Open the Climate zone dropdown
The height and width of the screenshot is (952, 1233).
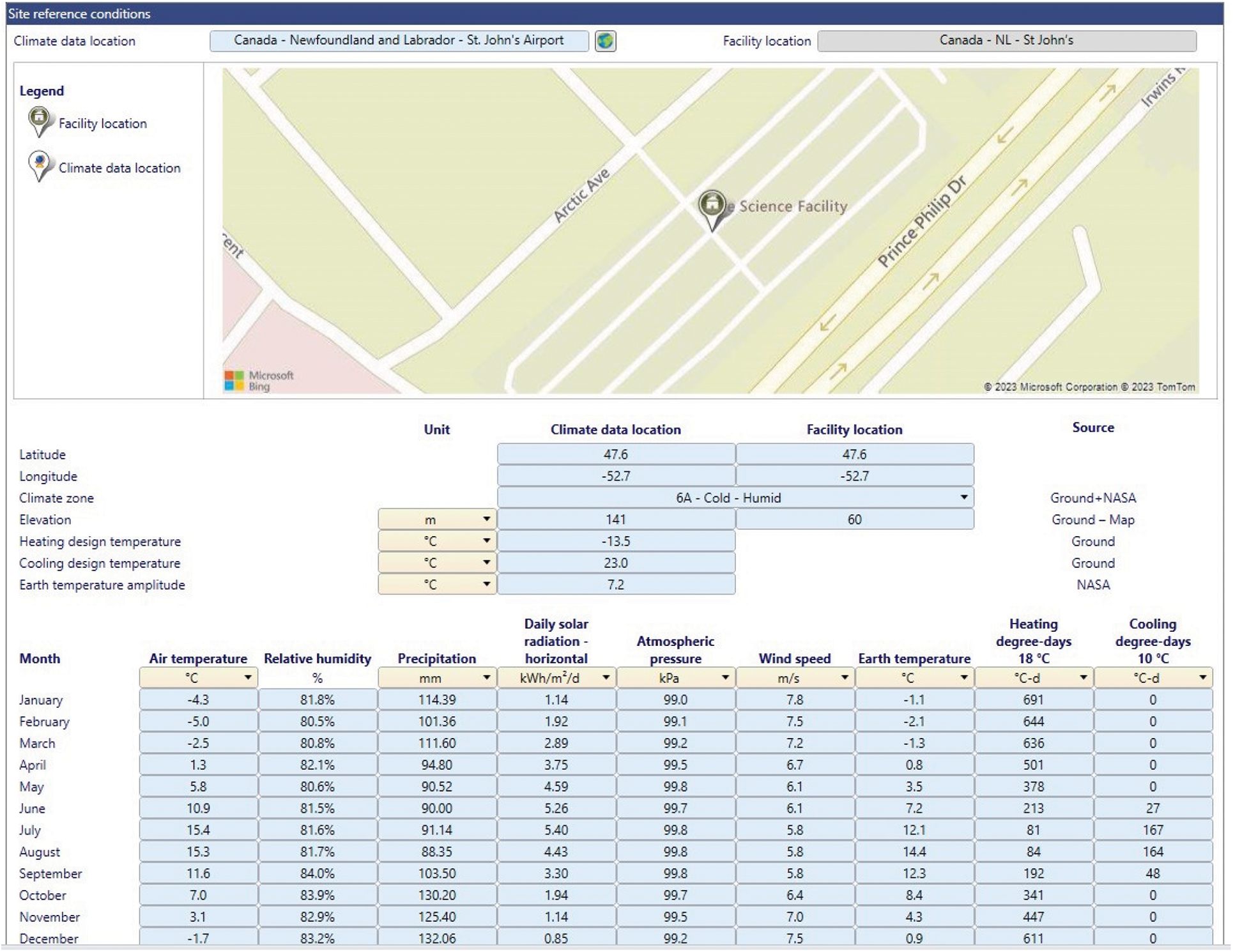(x=963, y=498)
